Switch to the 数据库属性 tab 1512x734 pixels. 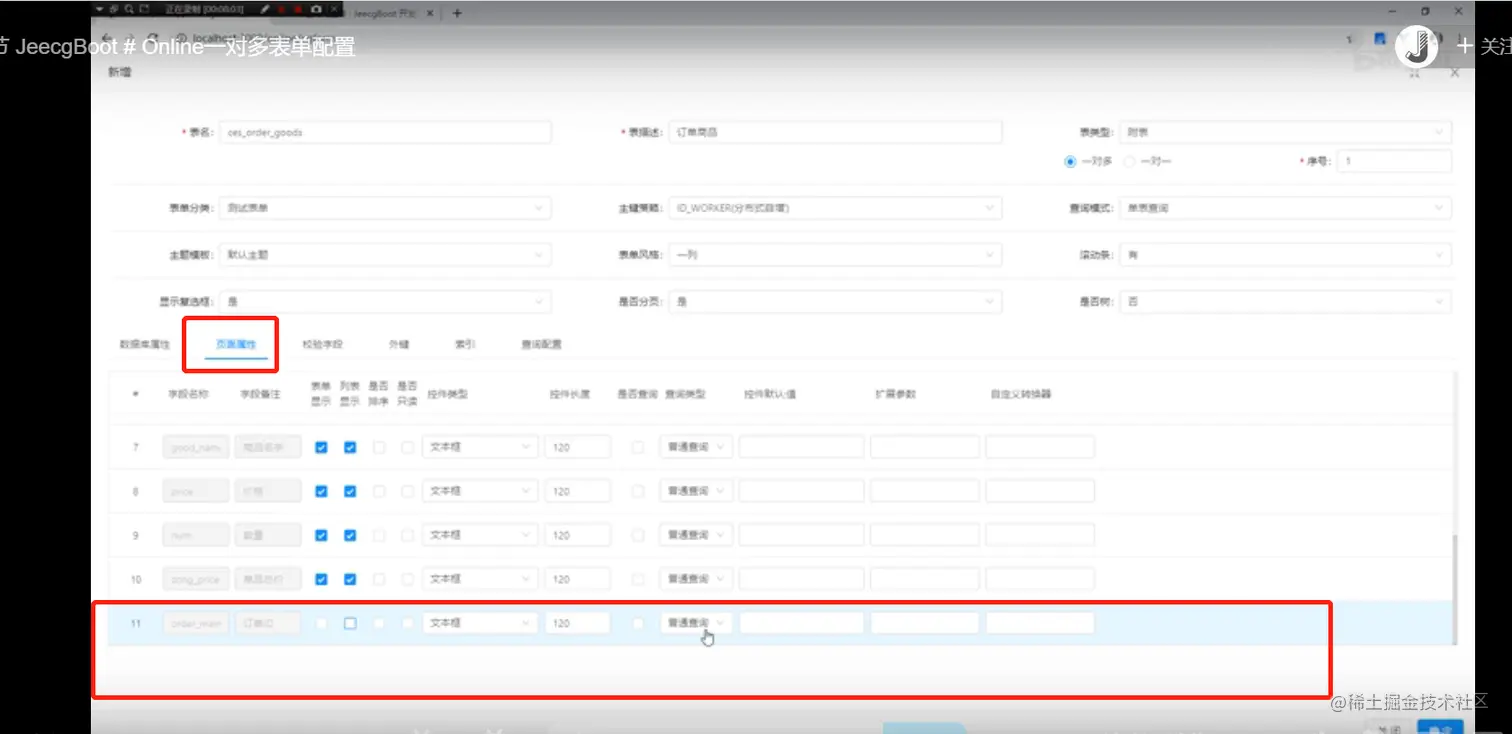(145, 344)
